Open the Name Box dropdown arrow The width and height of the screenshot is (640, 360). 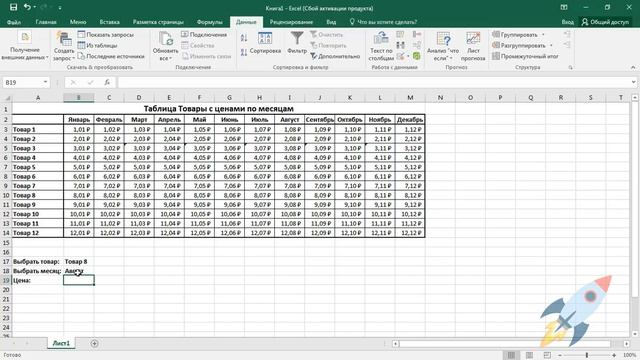[45, 82]
